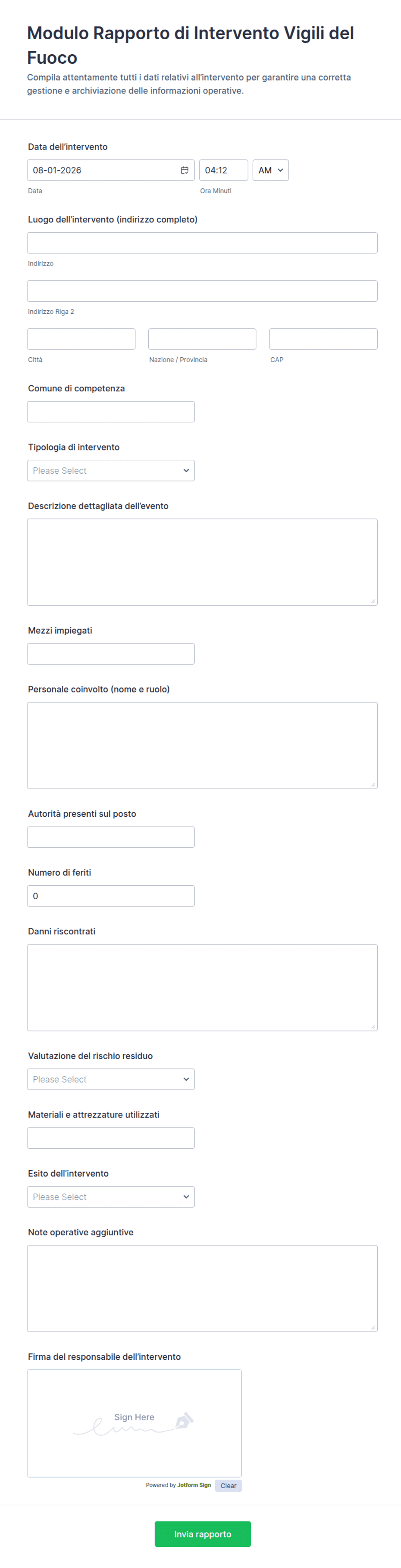The image size is (401, 1568).
Task: Click the Invia rapporto button
Action: [203, 1534]
